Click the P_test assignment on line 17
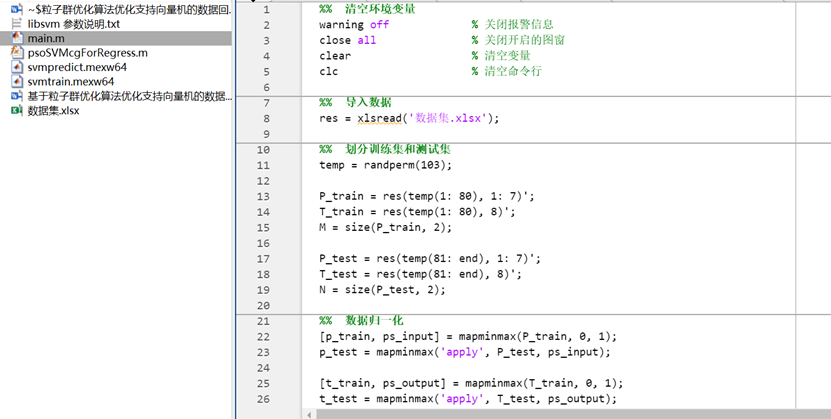Image resolution: width=831 pixels, height=419 pixels. pos(430,259)
